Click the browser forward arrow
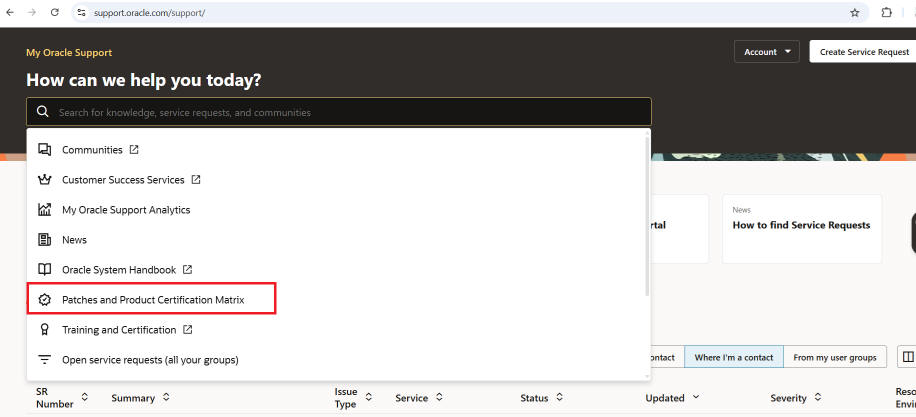Screen dimensions: 916x417 32,12
